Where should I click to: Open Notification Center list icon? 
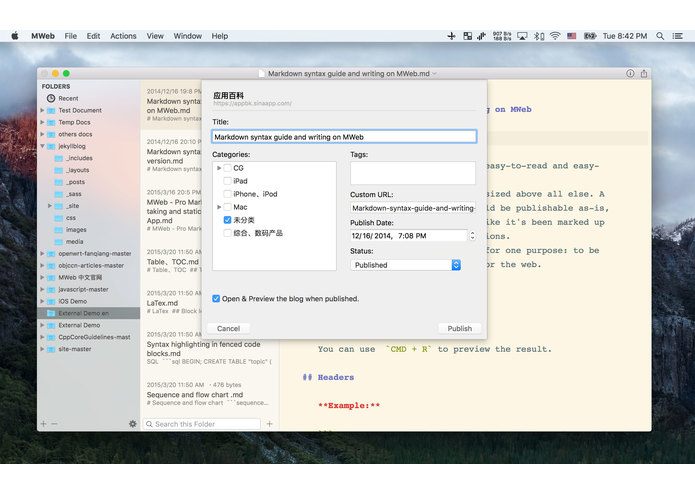(x=677, y=36)
